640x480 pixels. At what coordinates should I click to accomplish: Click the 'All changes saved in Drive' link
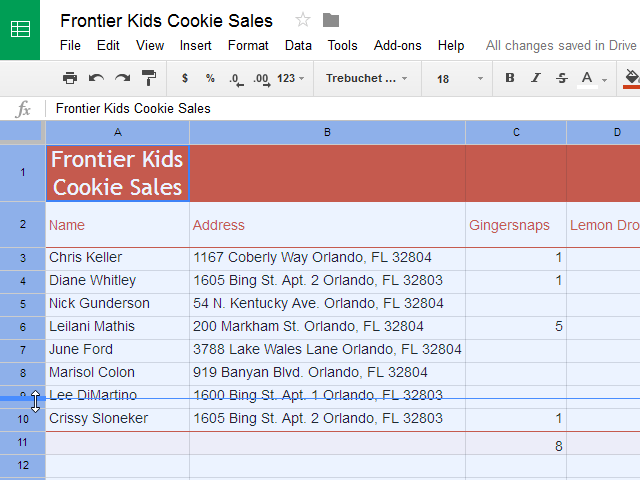click(x=561, y=45)
